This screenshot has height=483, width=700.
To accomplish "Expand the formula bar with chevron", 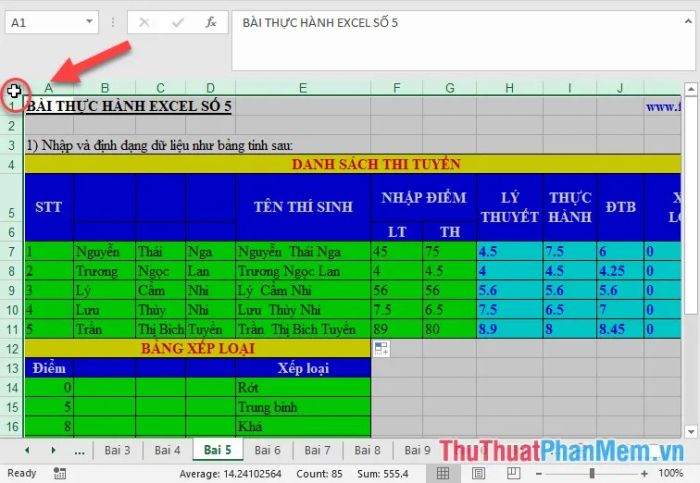I will point(688,21).
